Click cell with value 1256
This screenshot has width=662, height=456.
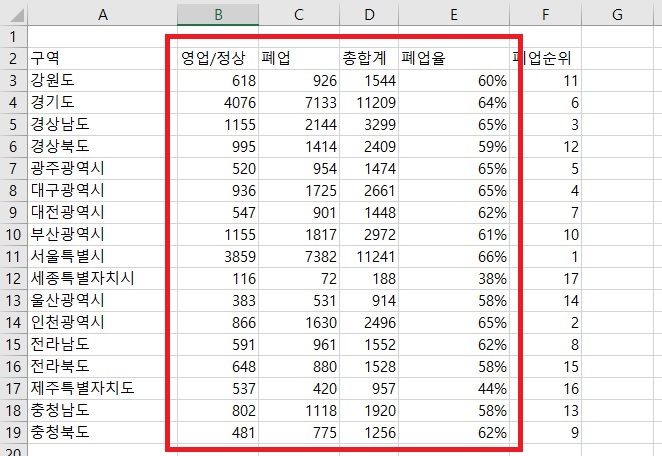369,432
